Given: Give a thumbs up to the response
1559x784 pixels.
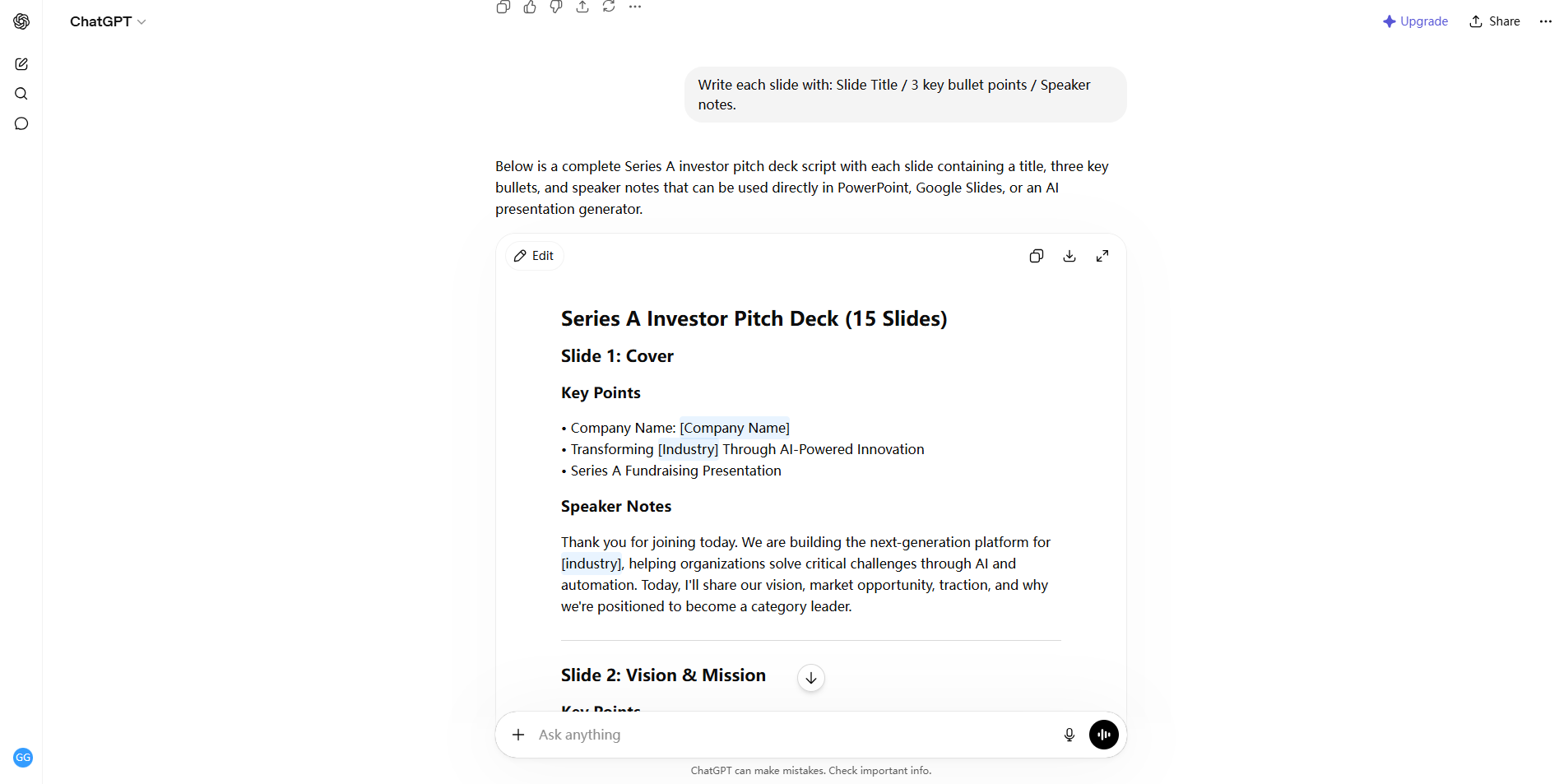Looking at the screenshot, I should point(530,7).
